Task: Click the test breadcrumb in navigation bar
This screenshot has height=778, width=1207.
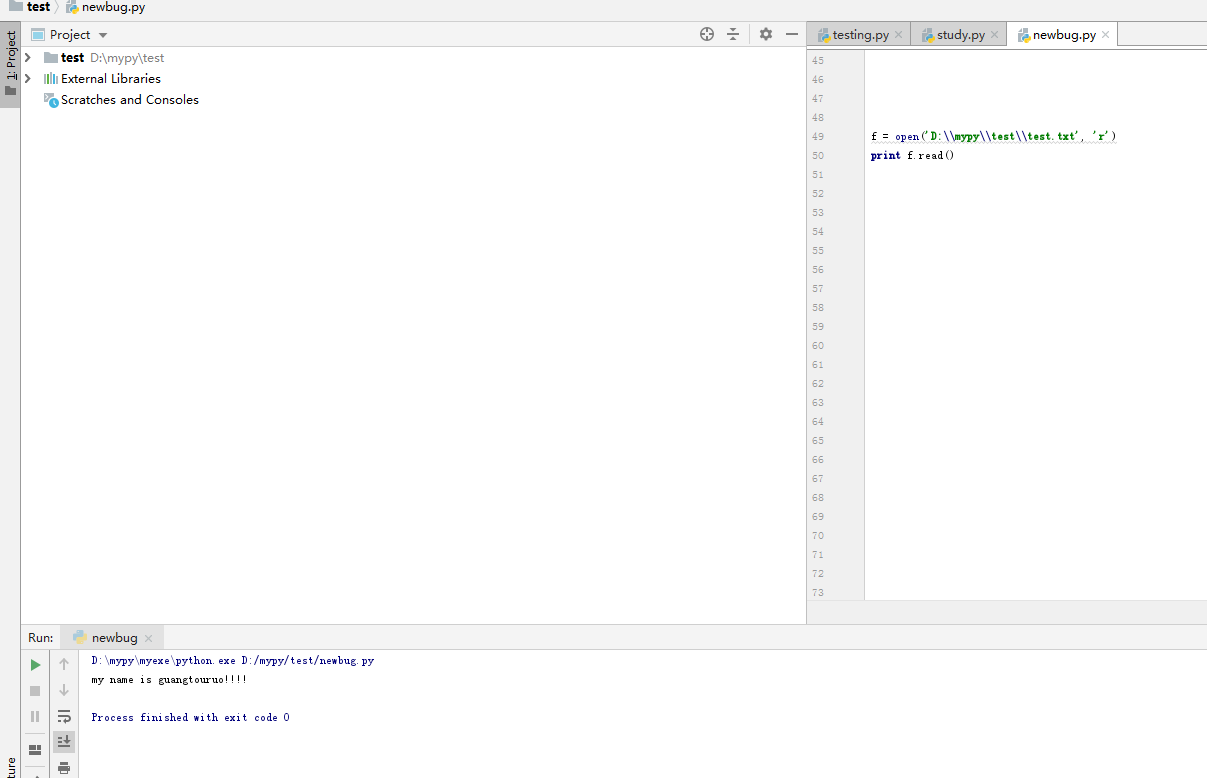Action: point(30,7)
